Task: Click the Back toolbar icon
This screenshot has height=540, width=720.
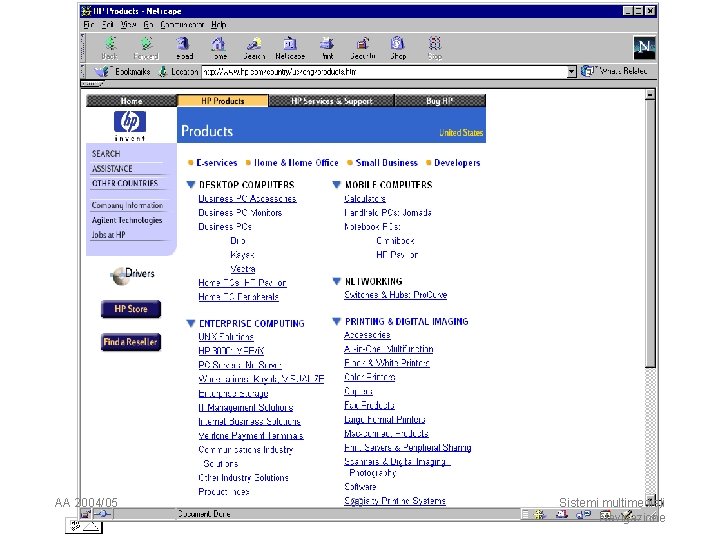Action: point(110,48)
